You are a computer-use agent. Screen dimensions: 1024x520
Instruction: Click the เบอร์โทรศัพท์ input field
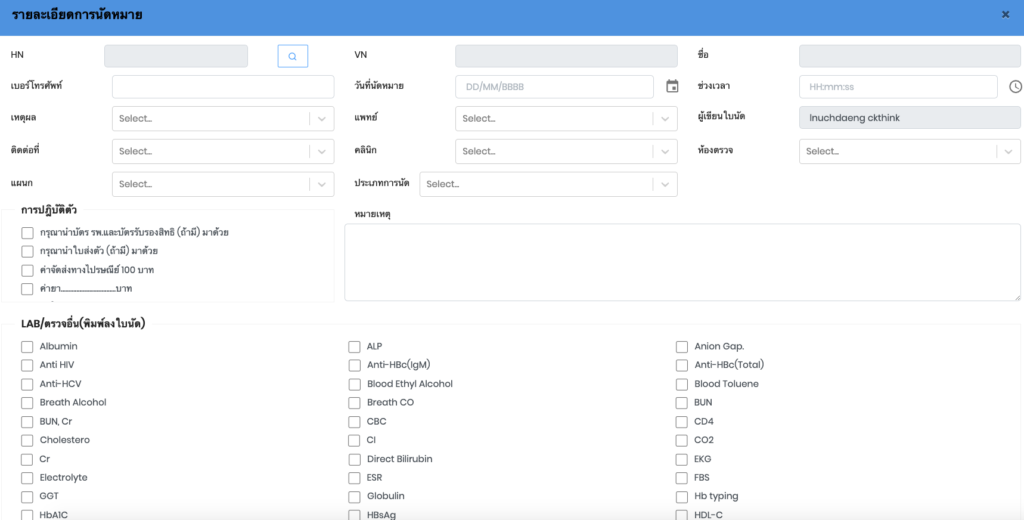pos(222,87)
